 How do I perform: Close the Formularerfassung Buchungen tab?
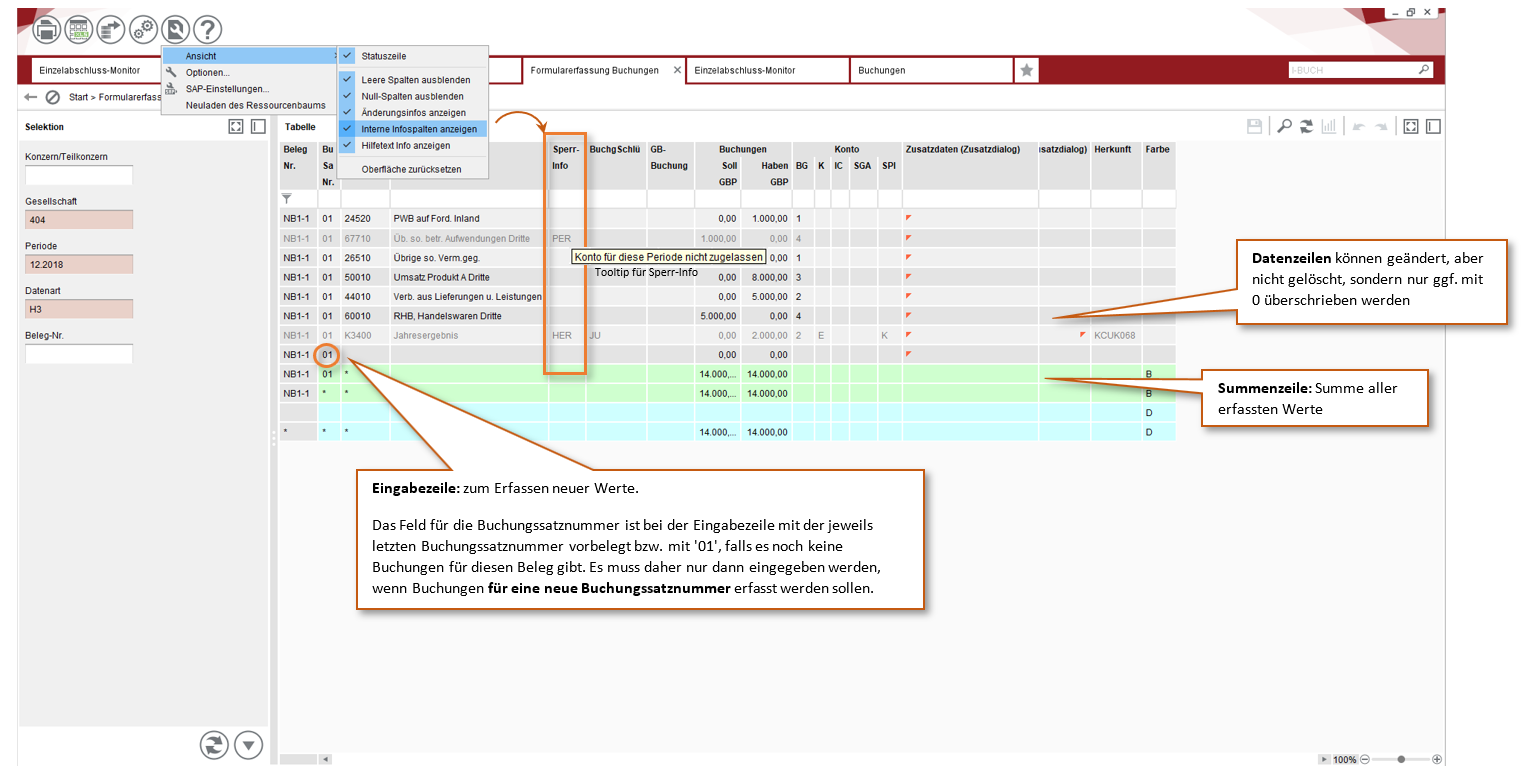(x=677, y=70)
